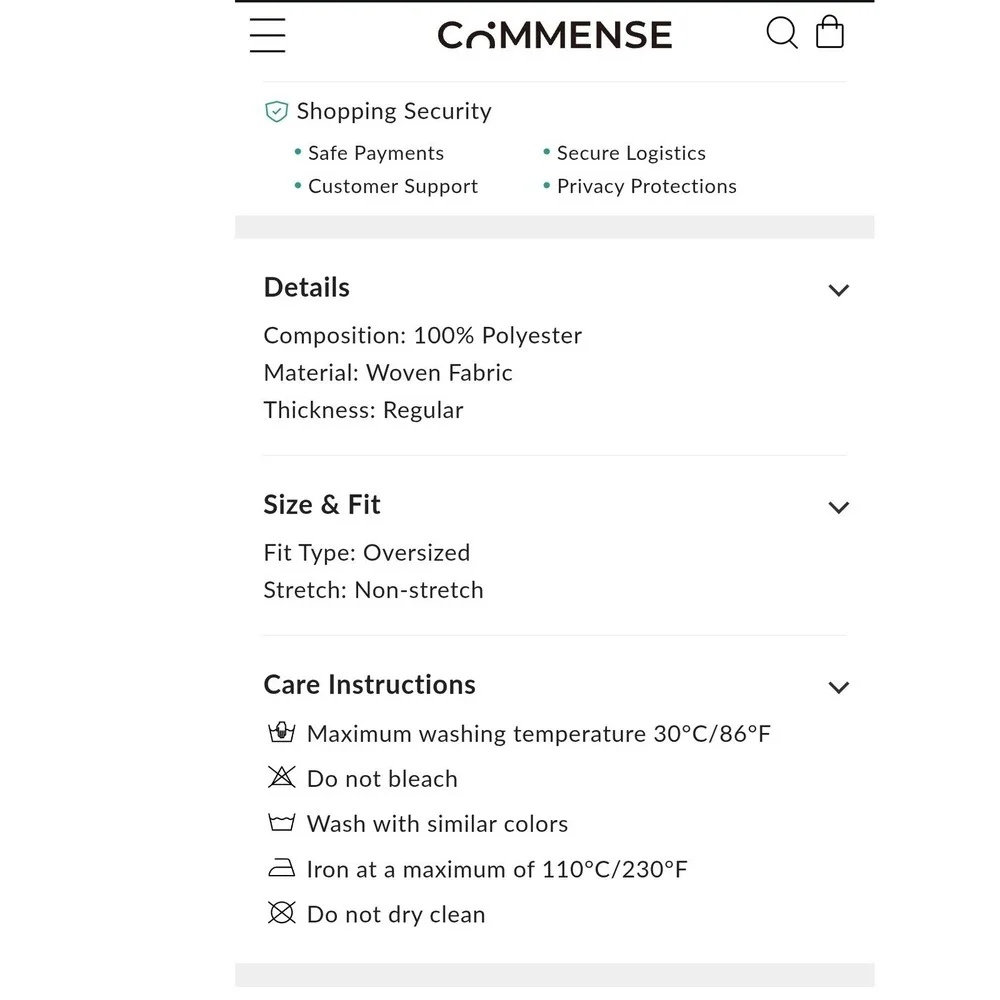Screen dimensions: 1000x1000
Task: Click the Privacy Protections item
Action: (x=646, y=186)
